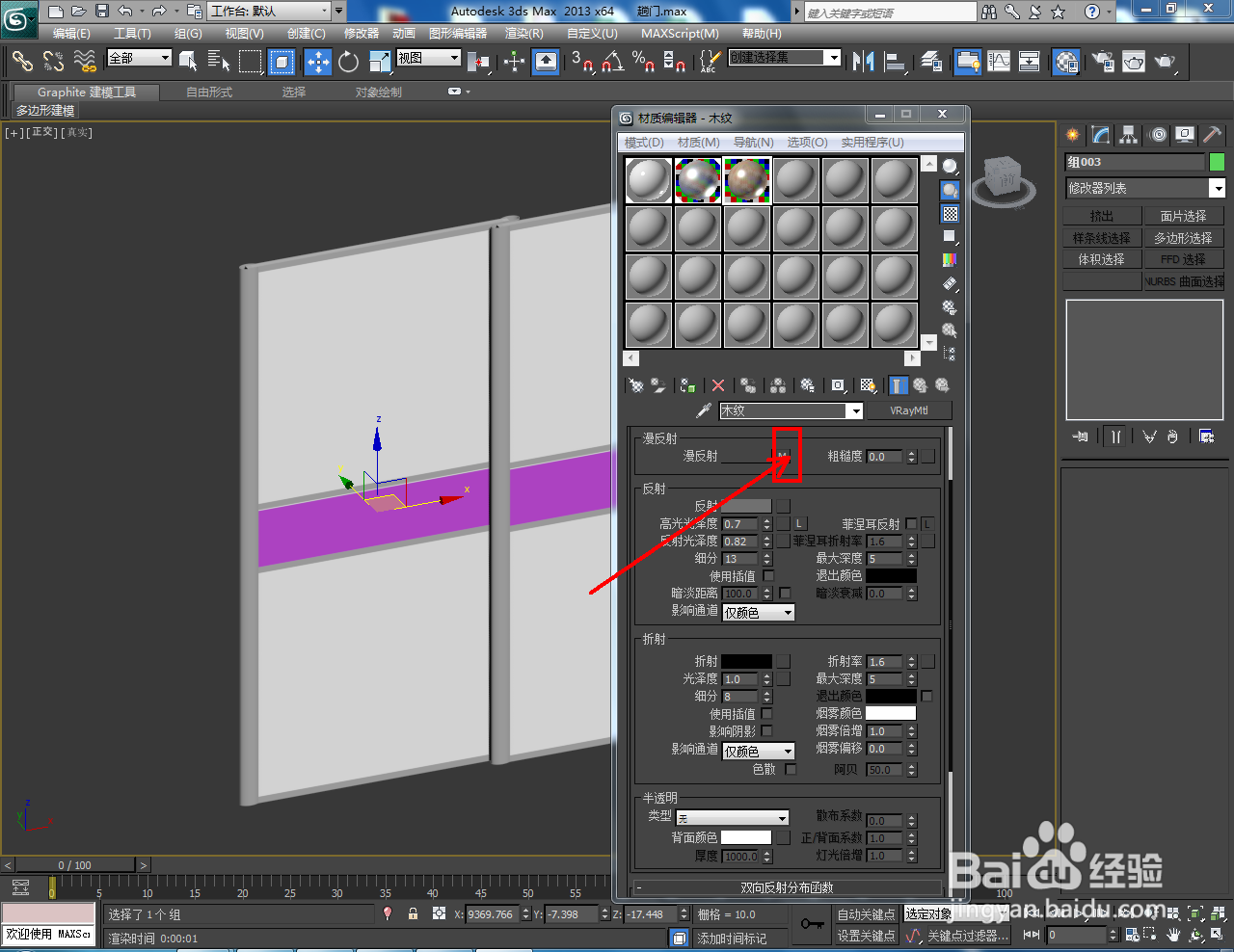This screenshot has height=952, width=1234.
Task: Toggle the Dispersion checkbox
Action: pos(791,769)
